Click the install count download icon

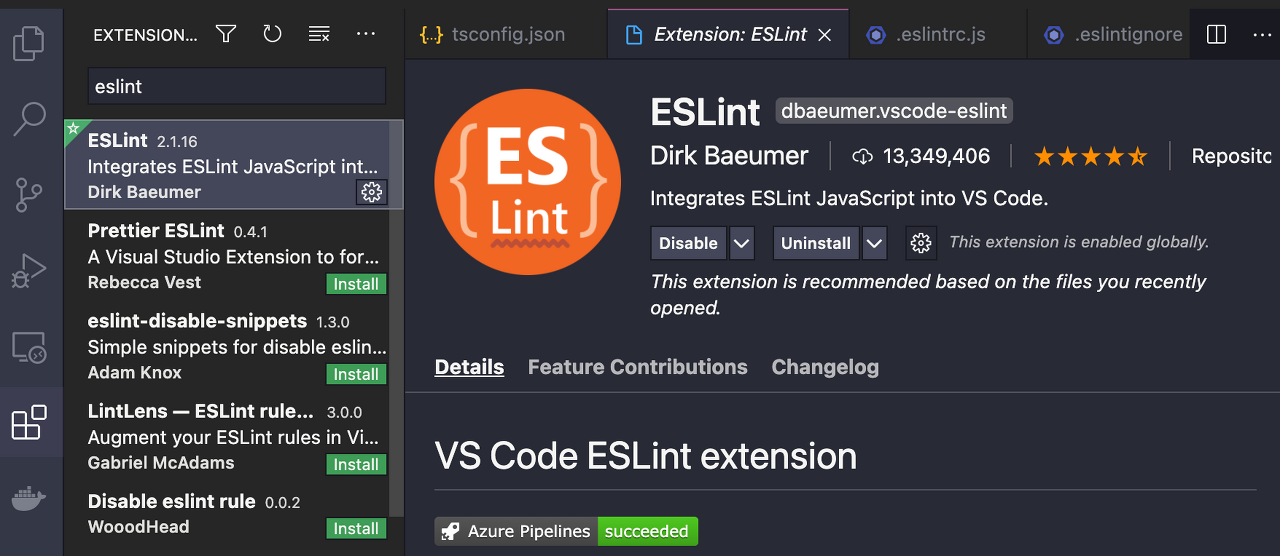pyautogui.click(x=862, y=157)
